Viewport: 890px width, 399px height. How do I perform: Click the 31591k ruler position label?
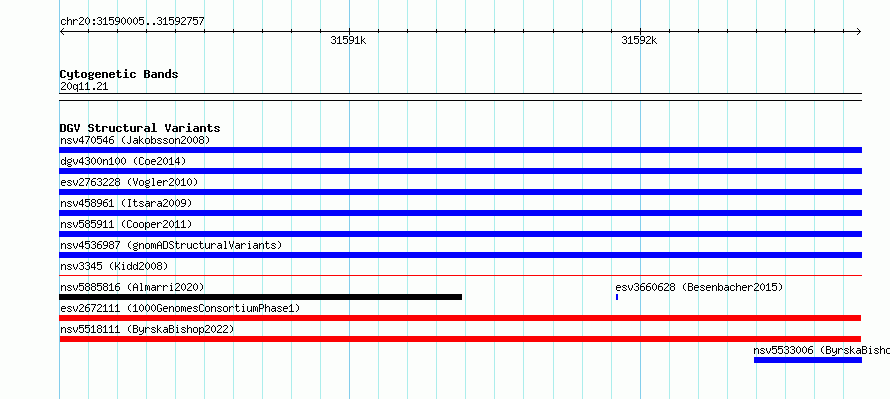tap(348, 40)
